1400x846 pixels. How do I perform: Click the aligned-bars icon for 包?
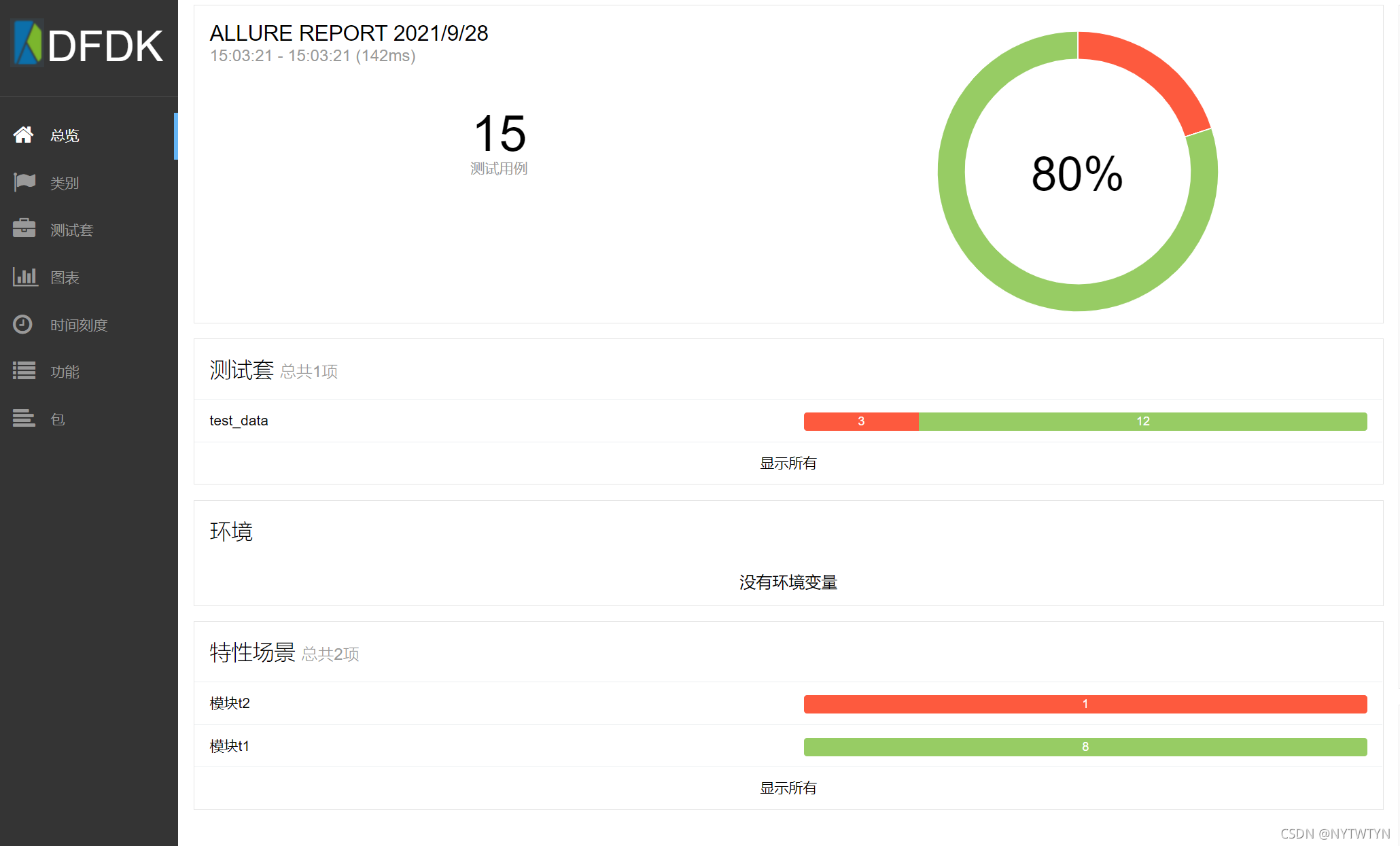23,418
